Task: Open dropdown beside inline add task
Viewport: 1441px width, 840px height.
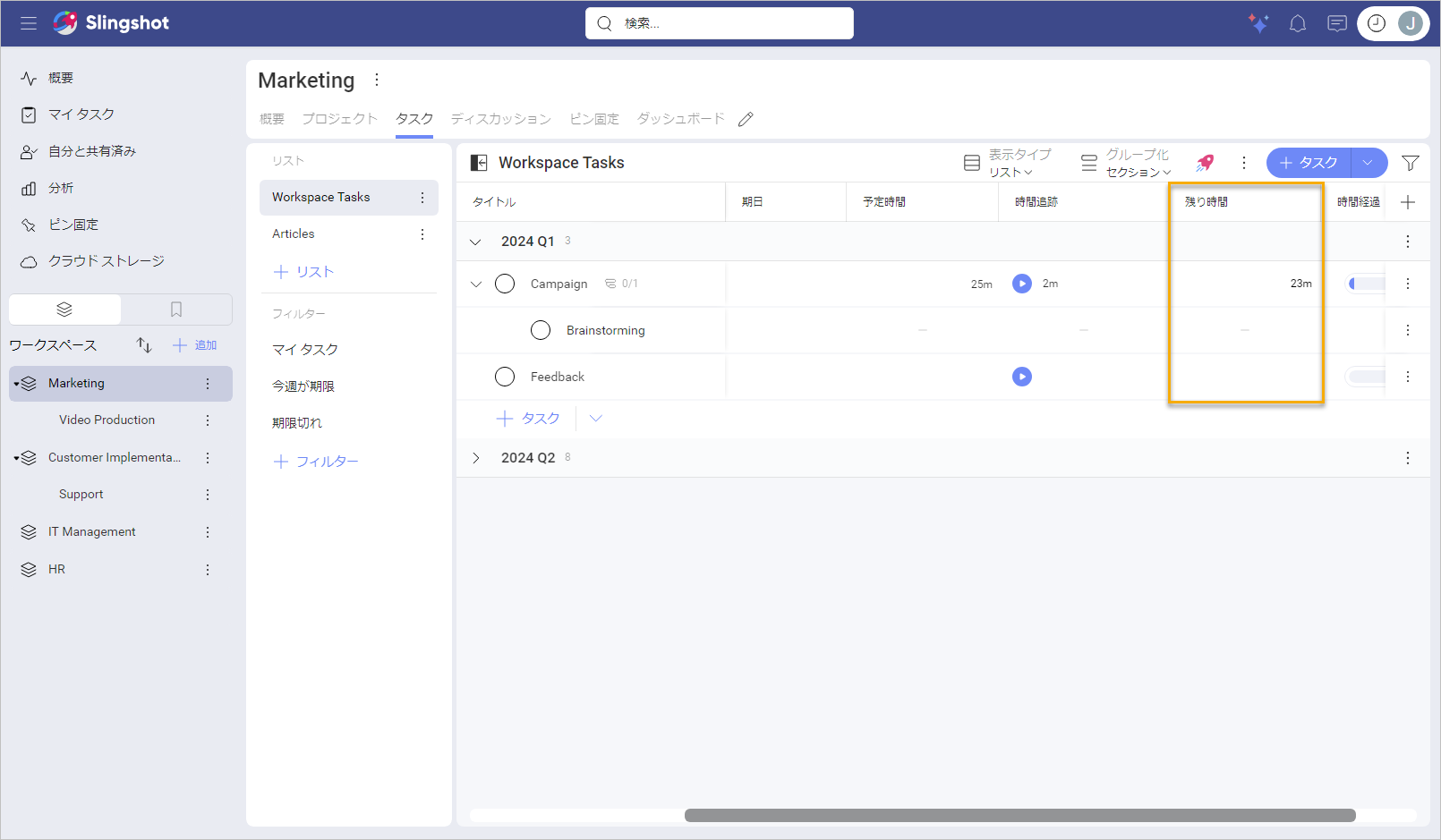Action: tap(596, 419)
